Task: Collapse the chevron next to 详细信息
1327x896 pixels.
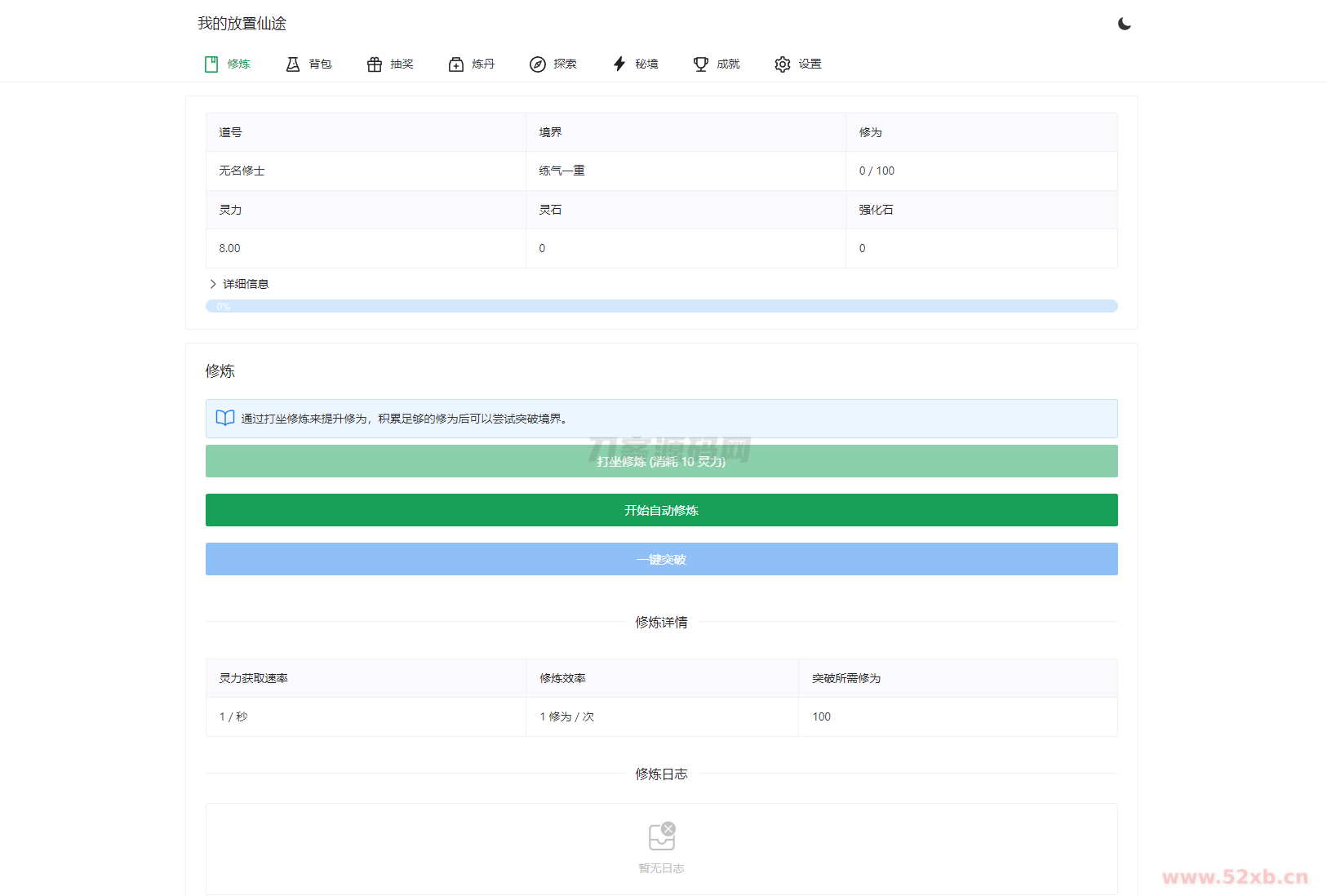Action: pos(212,283)
